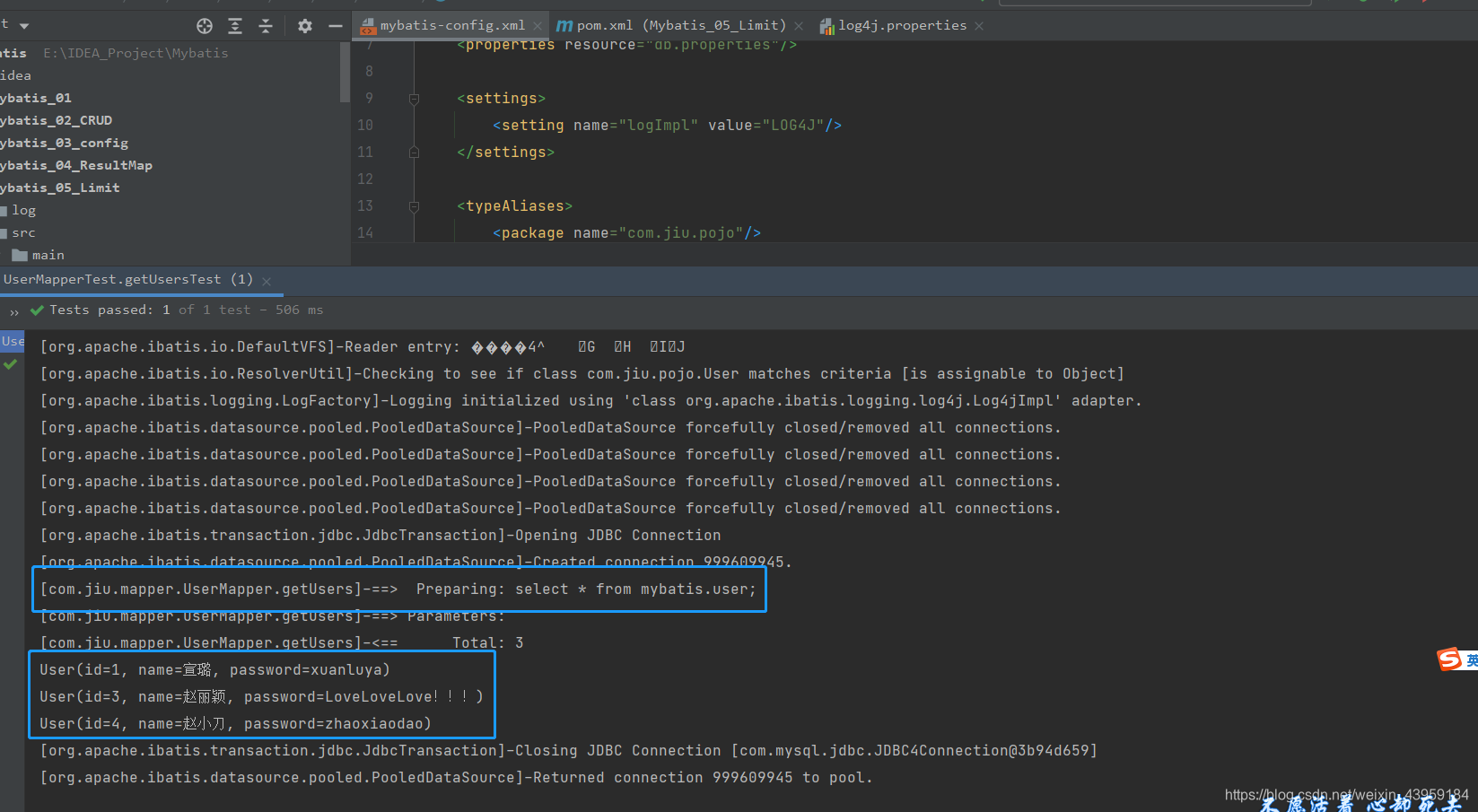Click the Opening JDBC Connection log line
Viewport: 1478px width, 812px height.
pos(380,536)
